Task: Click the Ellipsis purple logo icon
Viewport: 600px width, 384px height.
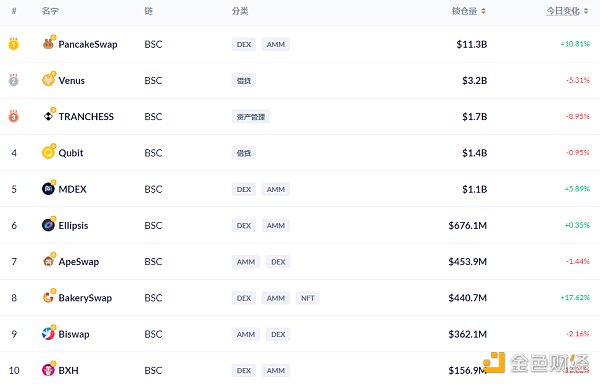Action: click(48, 225)
